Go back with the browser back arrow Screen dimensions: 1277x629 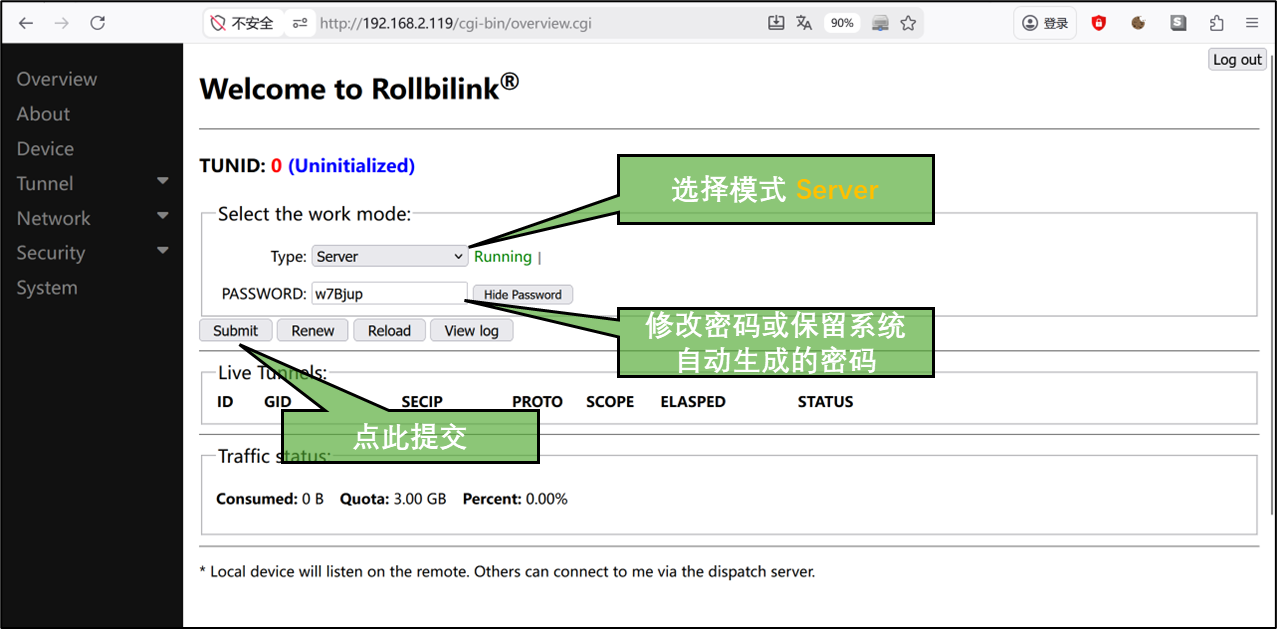pos(26,23)
